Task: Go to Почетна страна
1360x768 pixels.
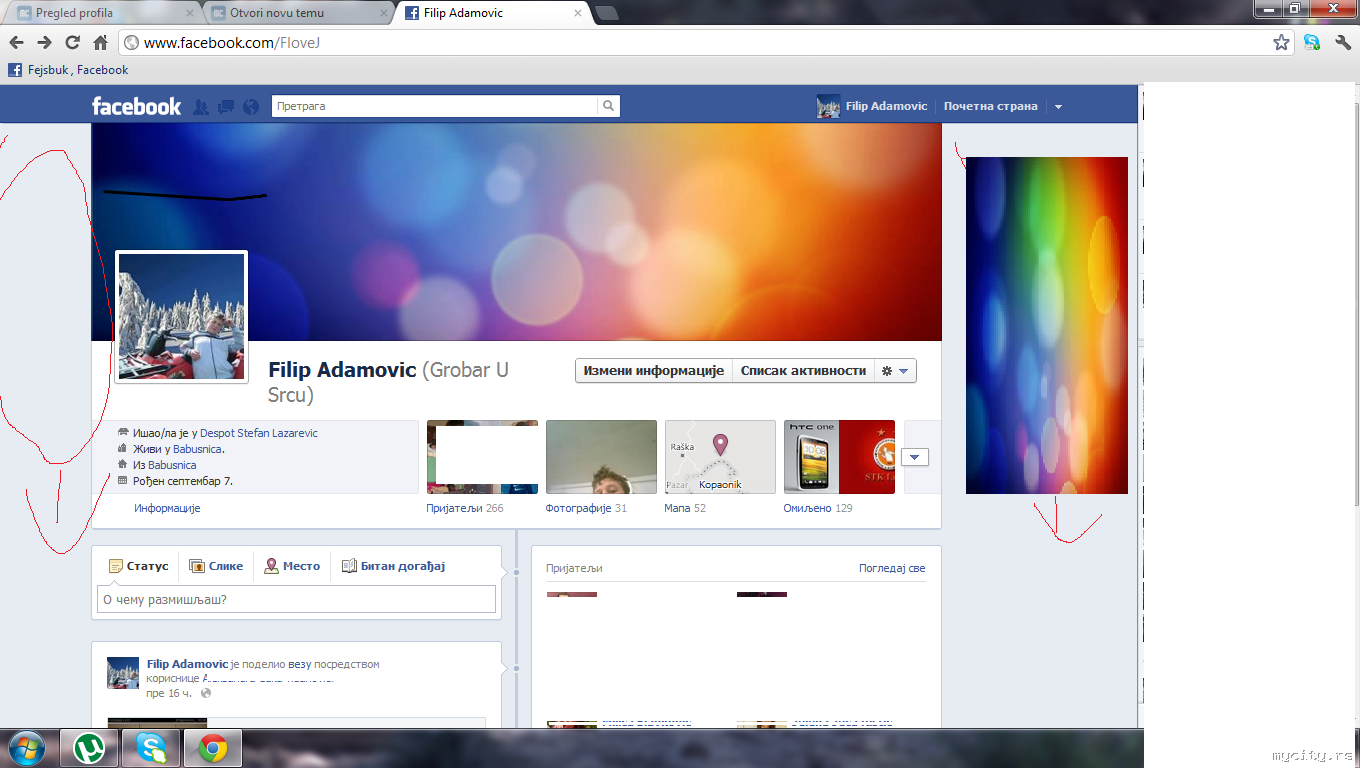Action: point(991,106)
